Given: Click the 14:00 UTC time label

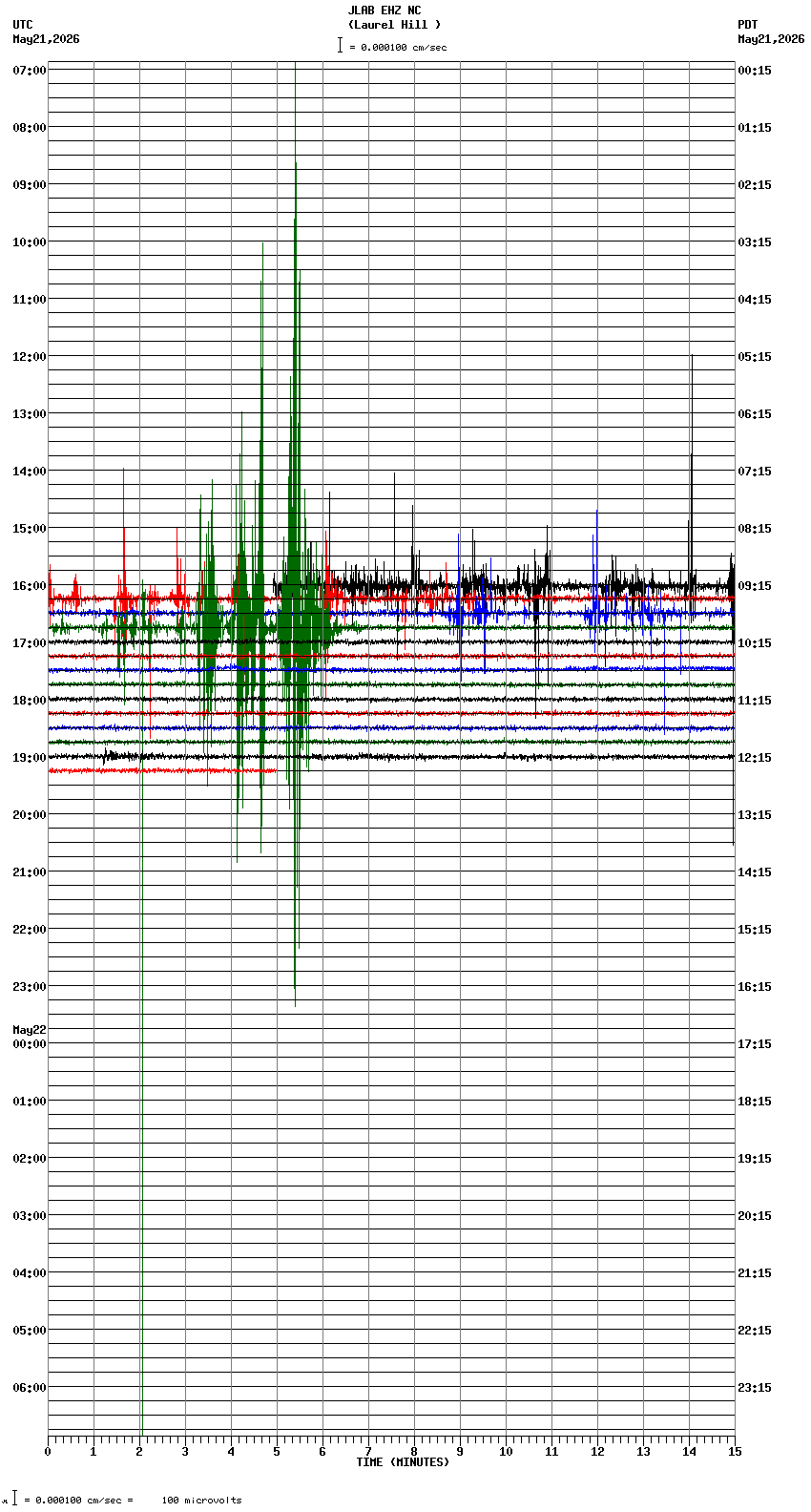Looking at the screenshot, I should coord(30,472).
